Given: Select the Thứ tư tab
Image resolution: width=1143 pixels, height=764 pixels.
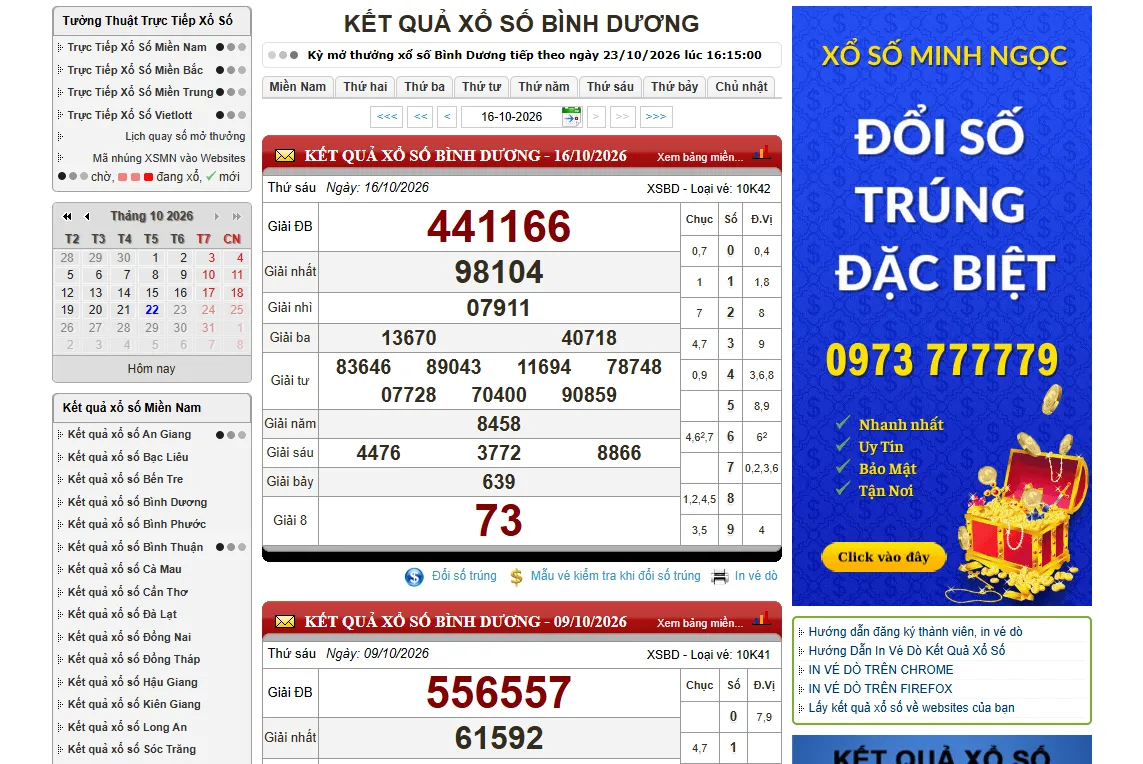Looking at the screenshot, I should (x=481, y=87).
